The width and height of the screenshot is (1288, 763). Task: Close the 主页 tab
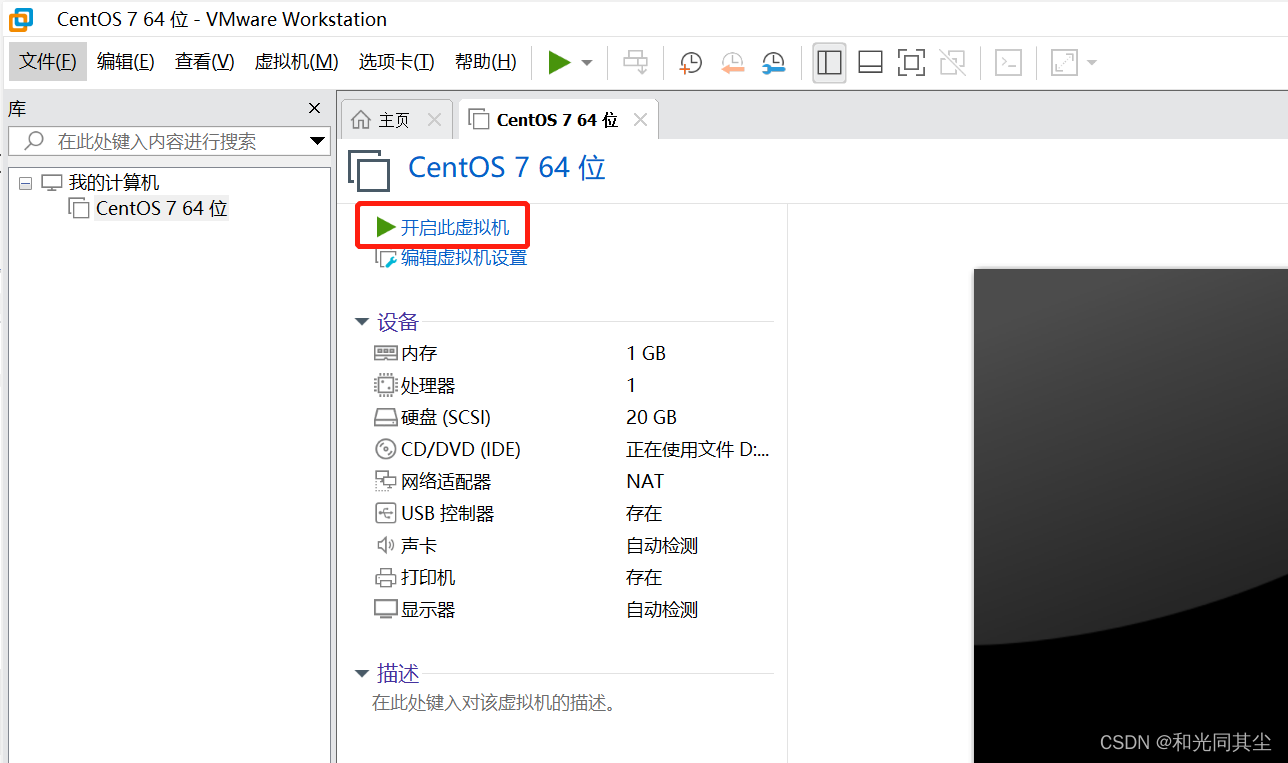434,120
